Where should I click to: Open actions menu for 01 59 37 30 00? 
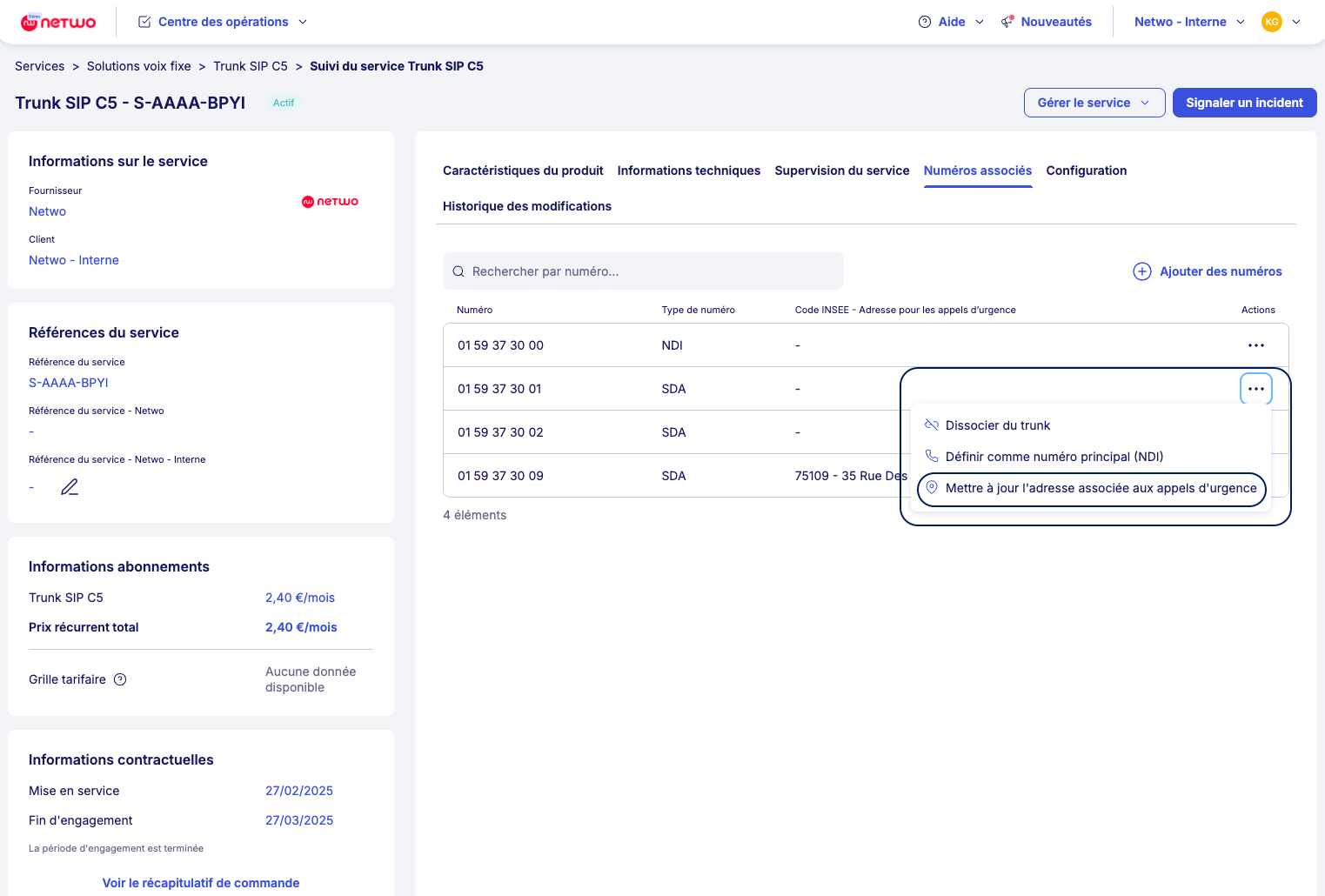tap(1256, 345)
